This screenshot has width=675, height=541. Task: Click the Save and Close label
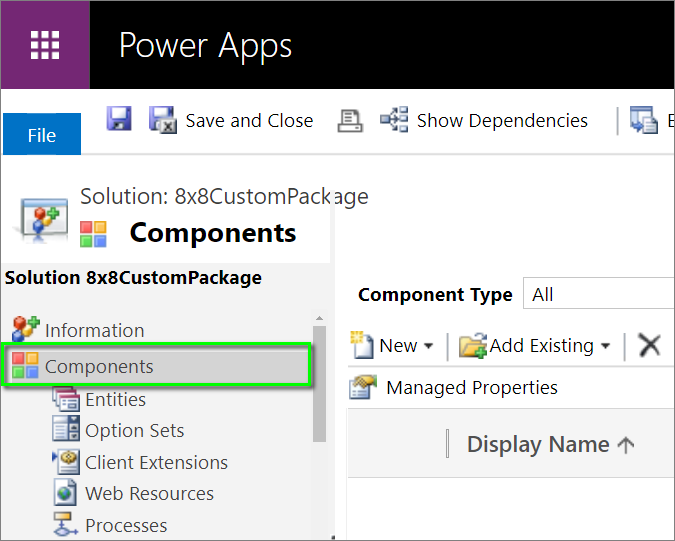point(249,121)
